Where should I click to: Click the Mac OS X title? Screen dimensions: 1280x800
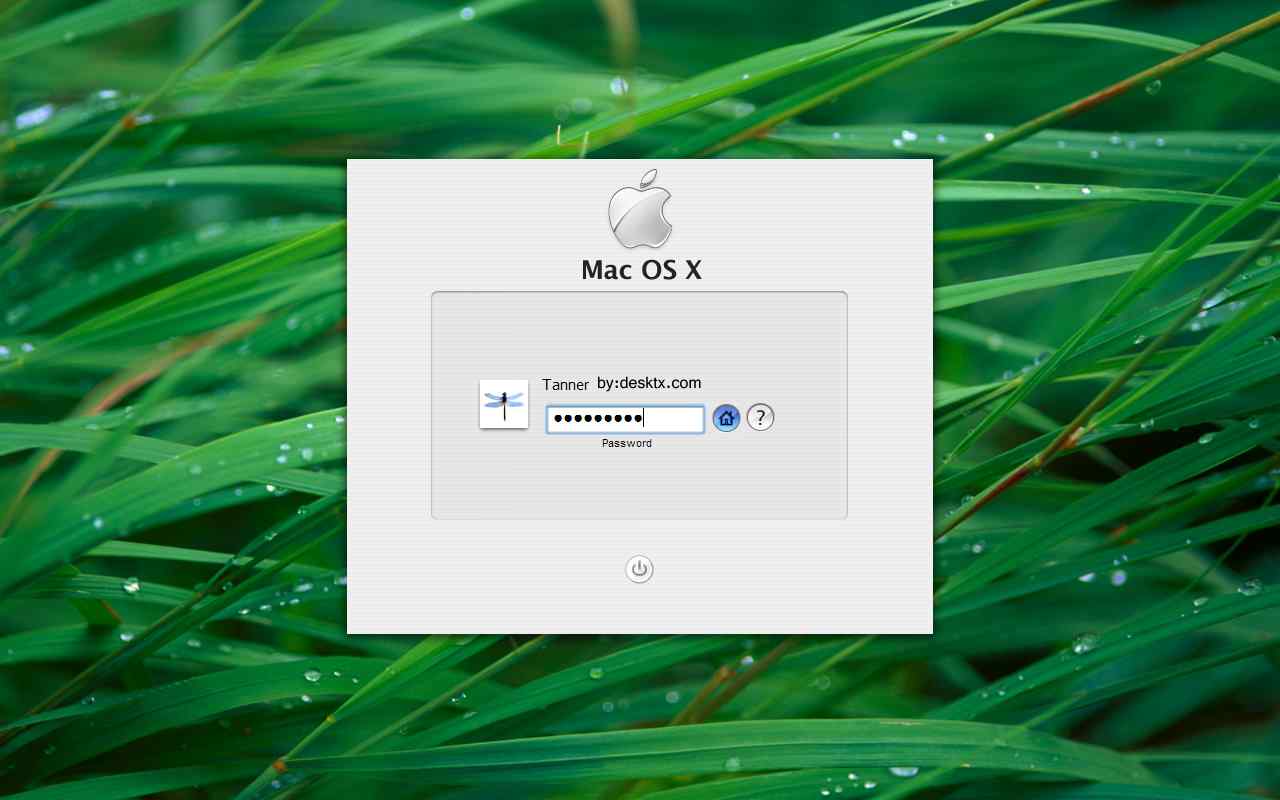pyautogui.click(x=641, y=270)
